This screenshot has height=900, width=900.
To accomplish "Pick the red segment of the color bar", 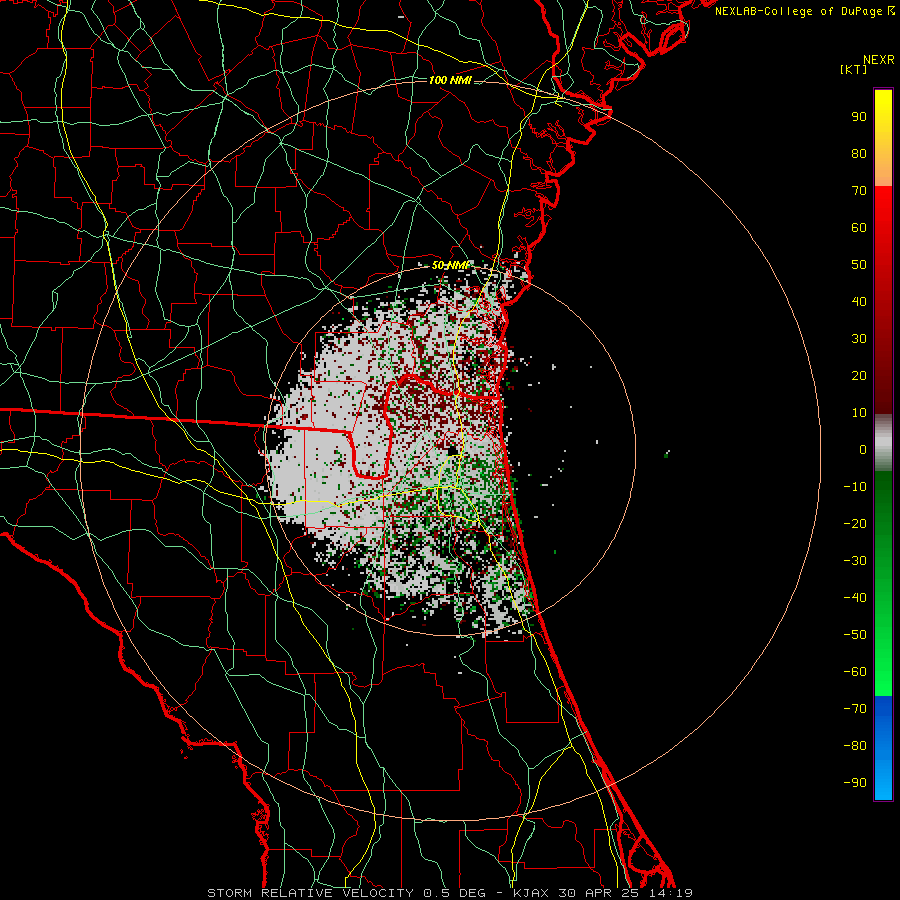I will (x=883, y=300).
